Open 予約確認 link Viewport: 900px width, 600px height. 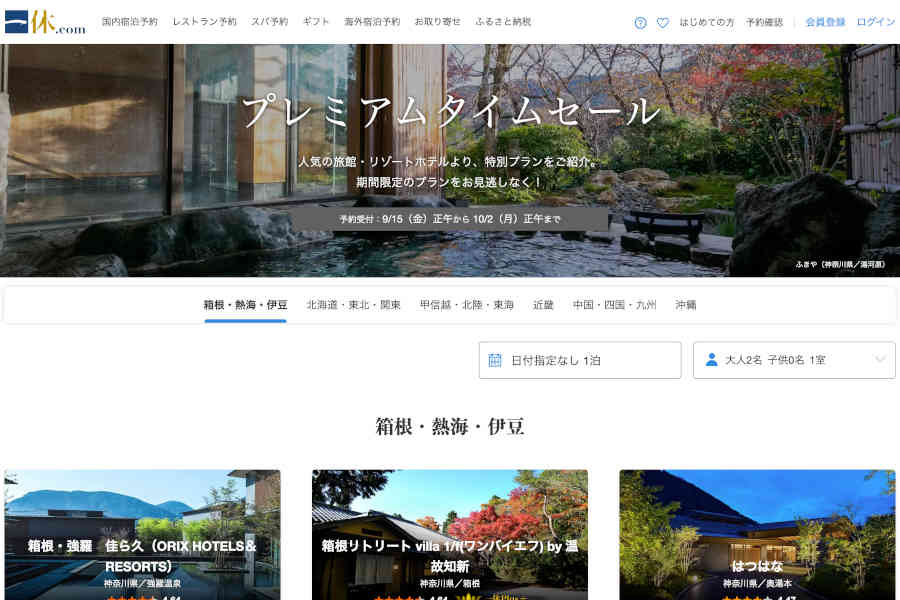pos(765,22)
